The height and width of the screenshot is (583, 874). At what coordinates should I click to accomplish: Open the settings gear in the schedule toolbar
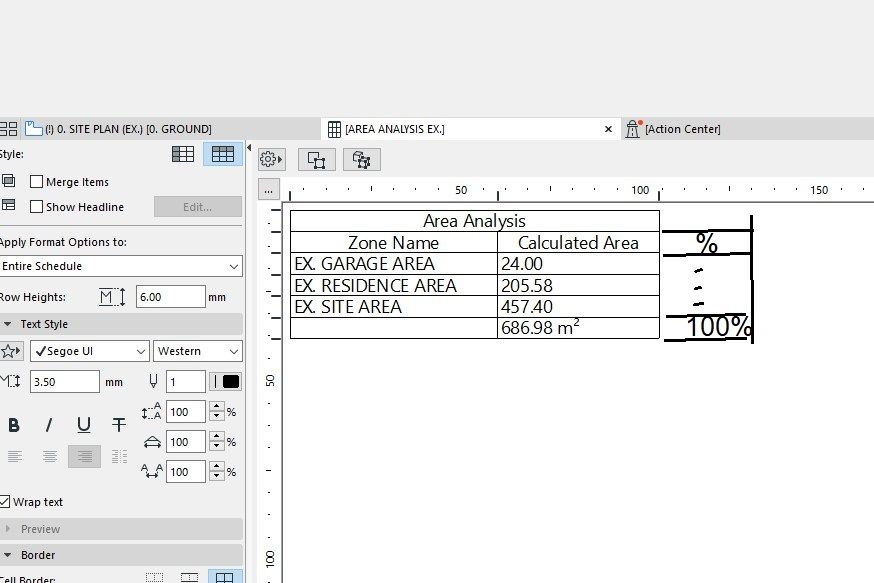268,159
